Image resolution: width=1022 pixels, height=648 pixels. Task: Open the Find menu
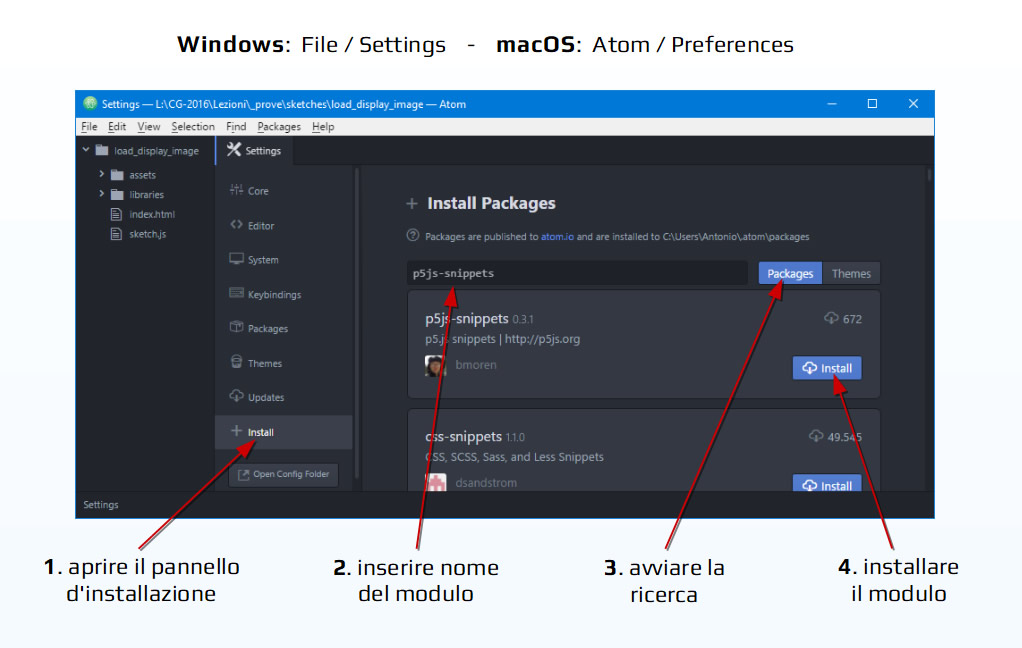click(236, 126)
